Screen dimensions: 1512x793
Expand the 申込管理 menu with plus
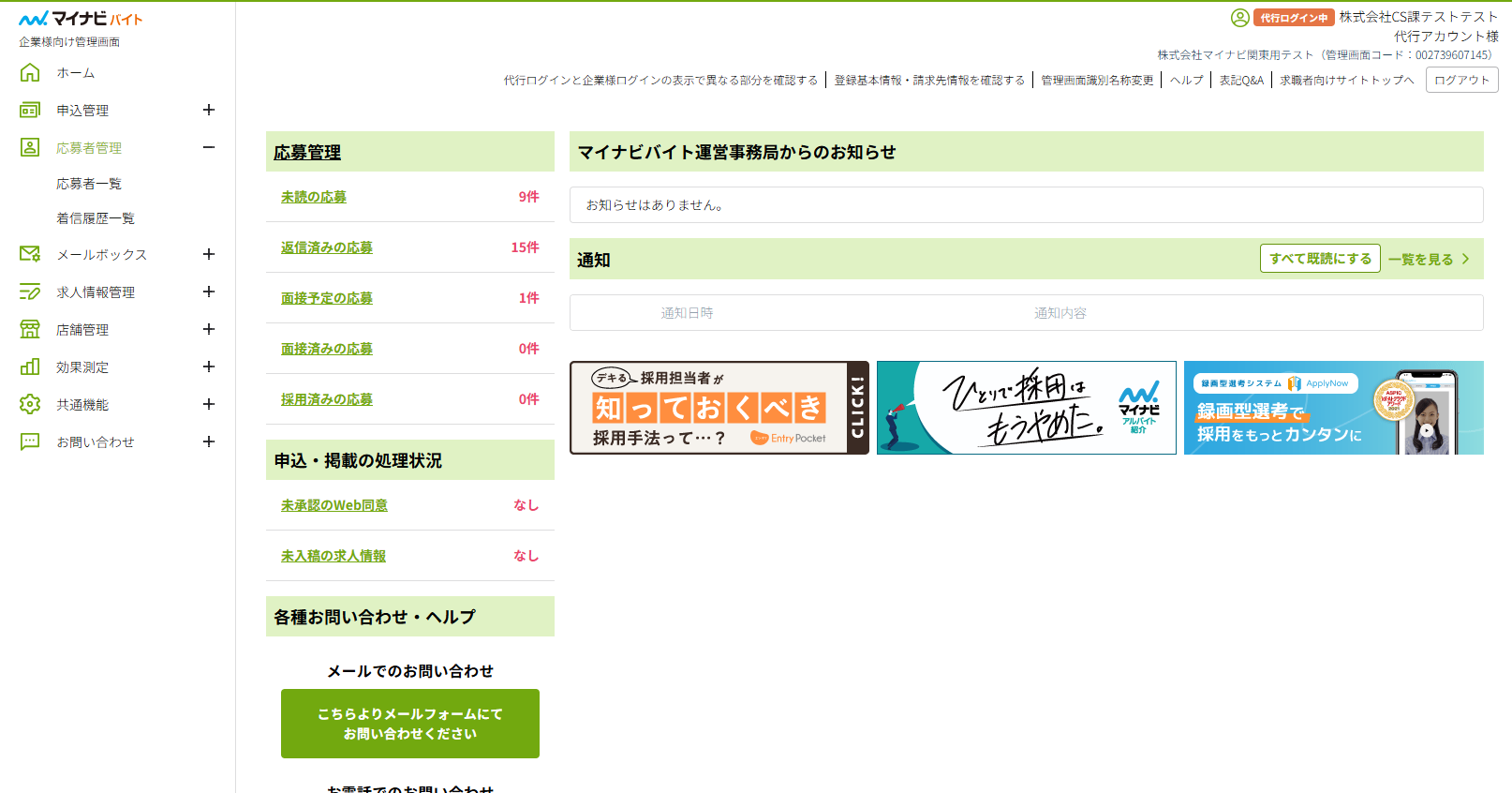coord(209,110)
